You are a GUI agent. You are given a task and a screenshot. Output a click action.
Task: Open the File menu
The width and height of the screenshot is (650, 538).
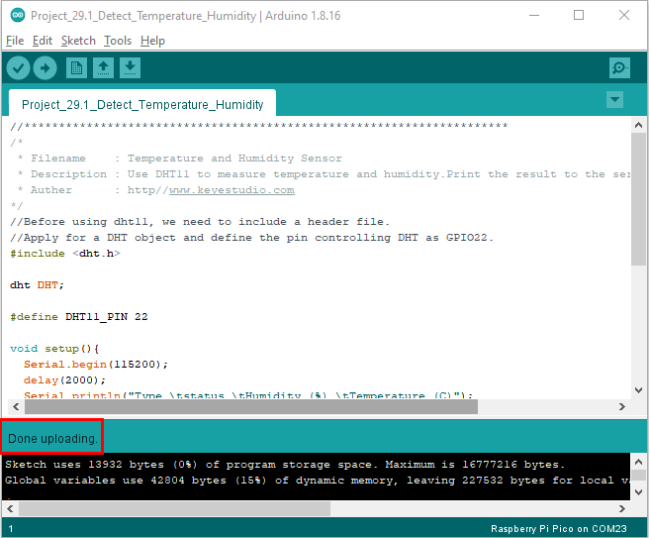[x=15, y=41]
